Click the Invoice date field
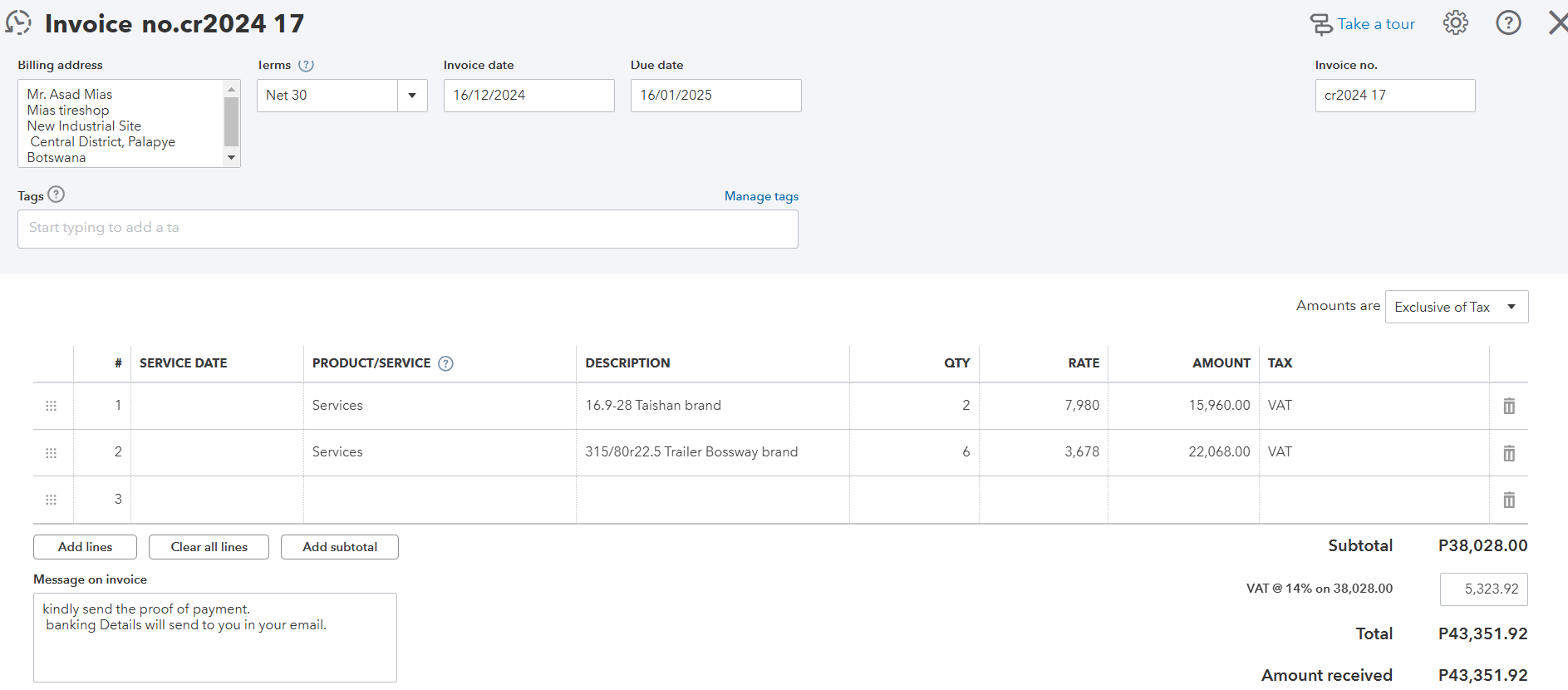This screenshot has height=690, width=1568. [529, 96]
